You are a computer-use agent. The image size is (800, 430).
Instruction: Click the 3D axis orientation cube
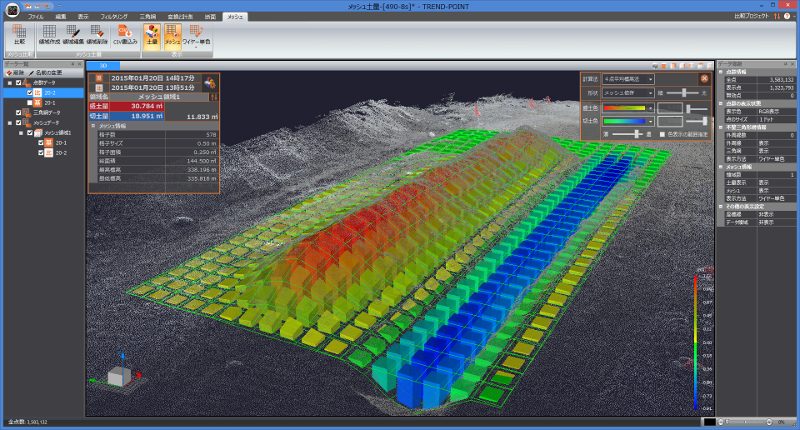119,376
